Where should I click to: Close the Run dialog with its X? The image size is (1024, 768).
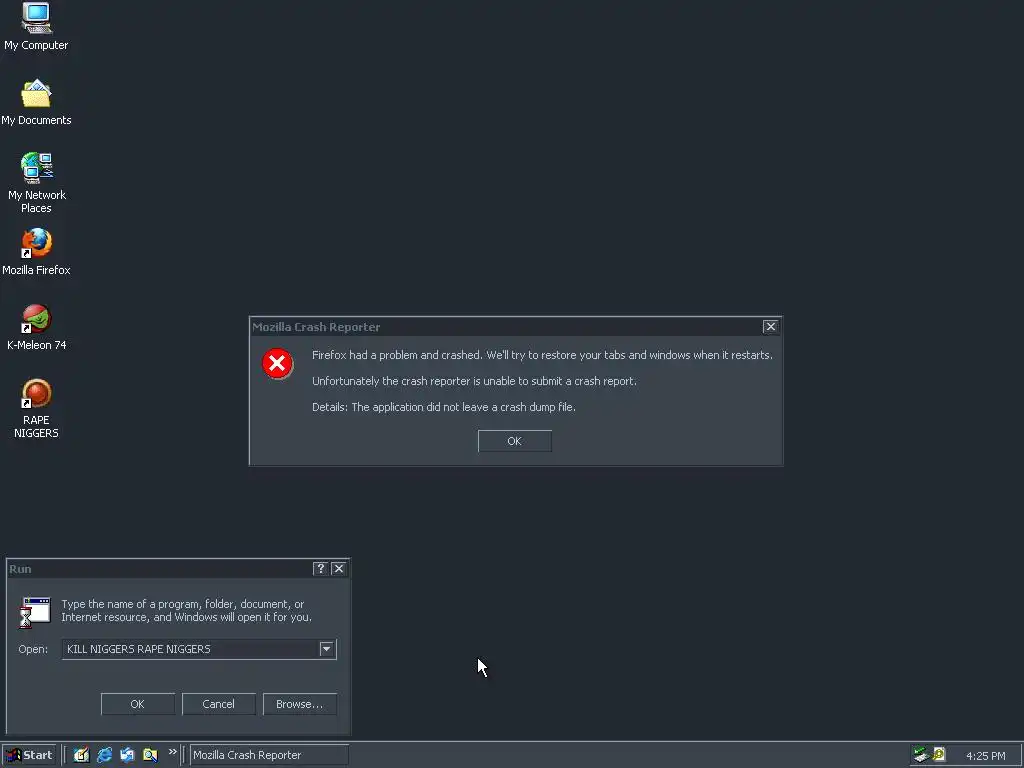point(339,569)
